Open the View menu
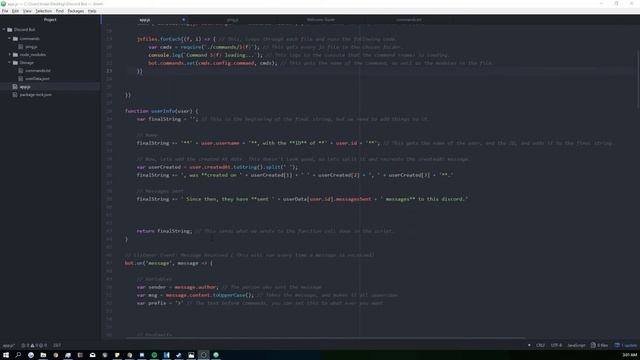Image resolution: width=640 pixels, height=360 pixels. (27, 11)
